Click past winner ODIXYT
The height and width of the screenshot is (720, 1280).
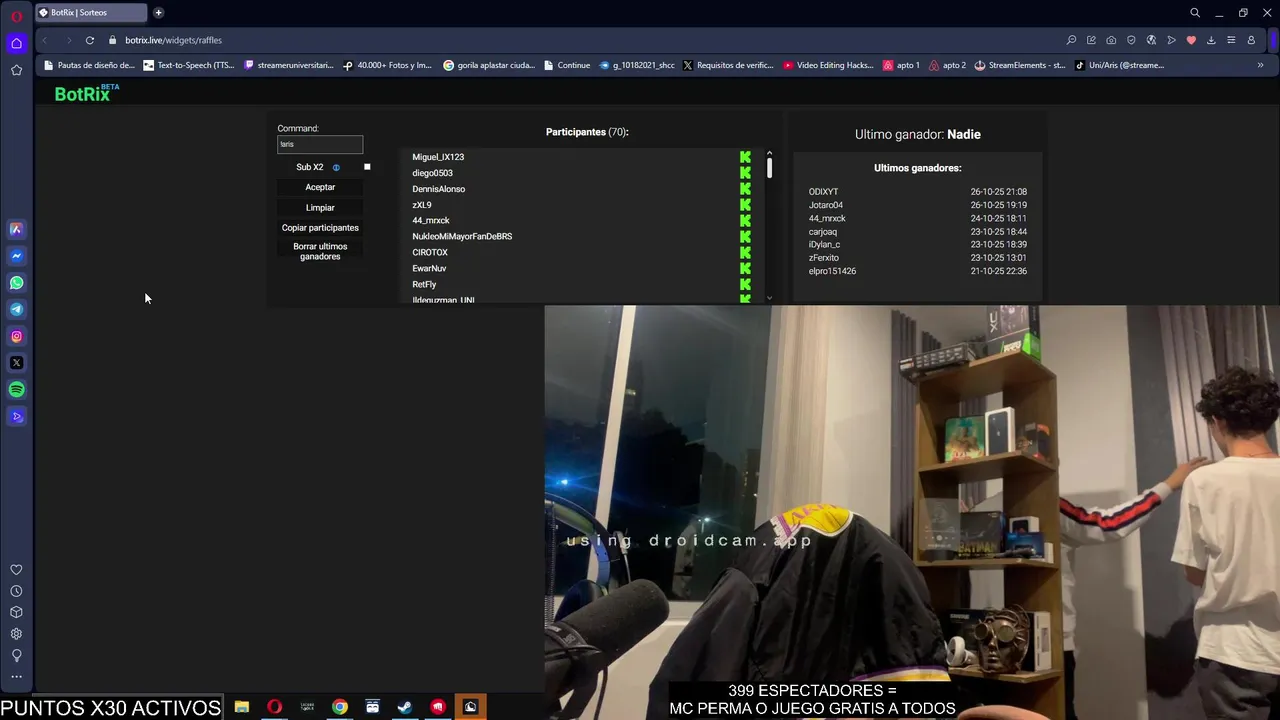(823, 192)
